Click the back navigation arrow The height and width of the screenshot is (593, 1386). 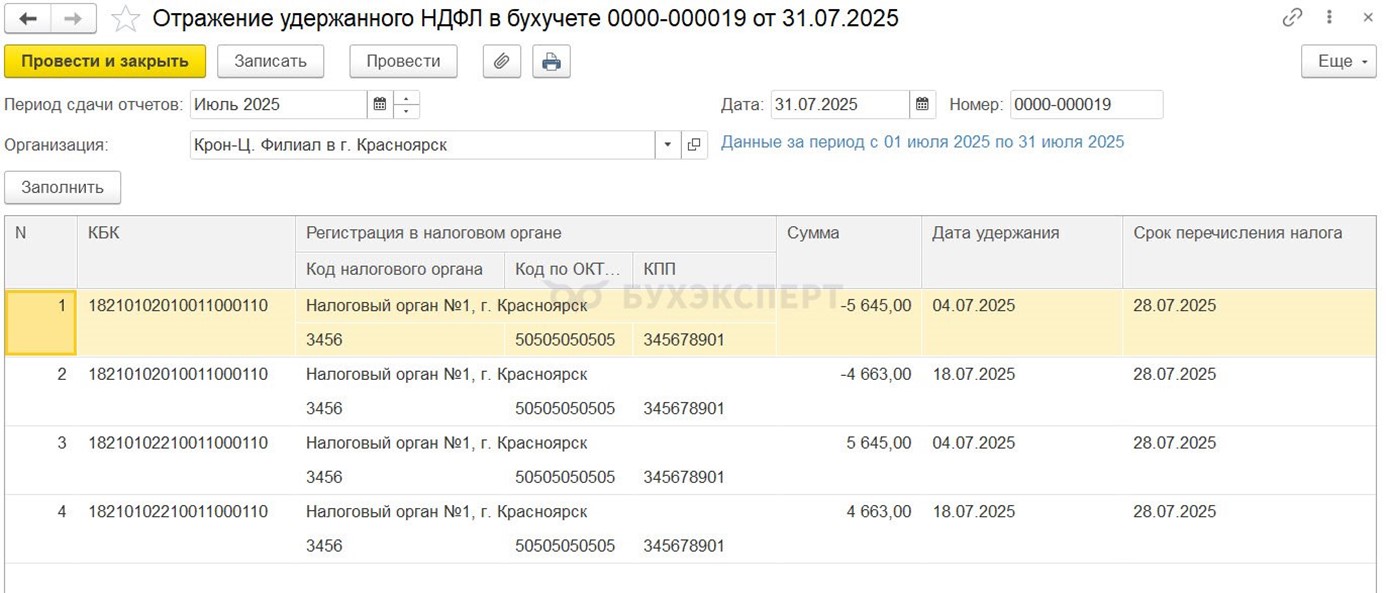[x=28, y=18]
